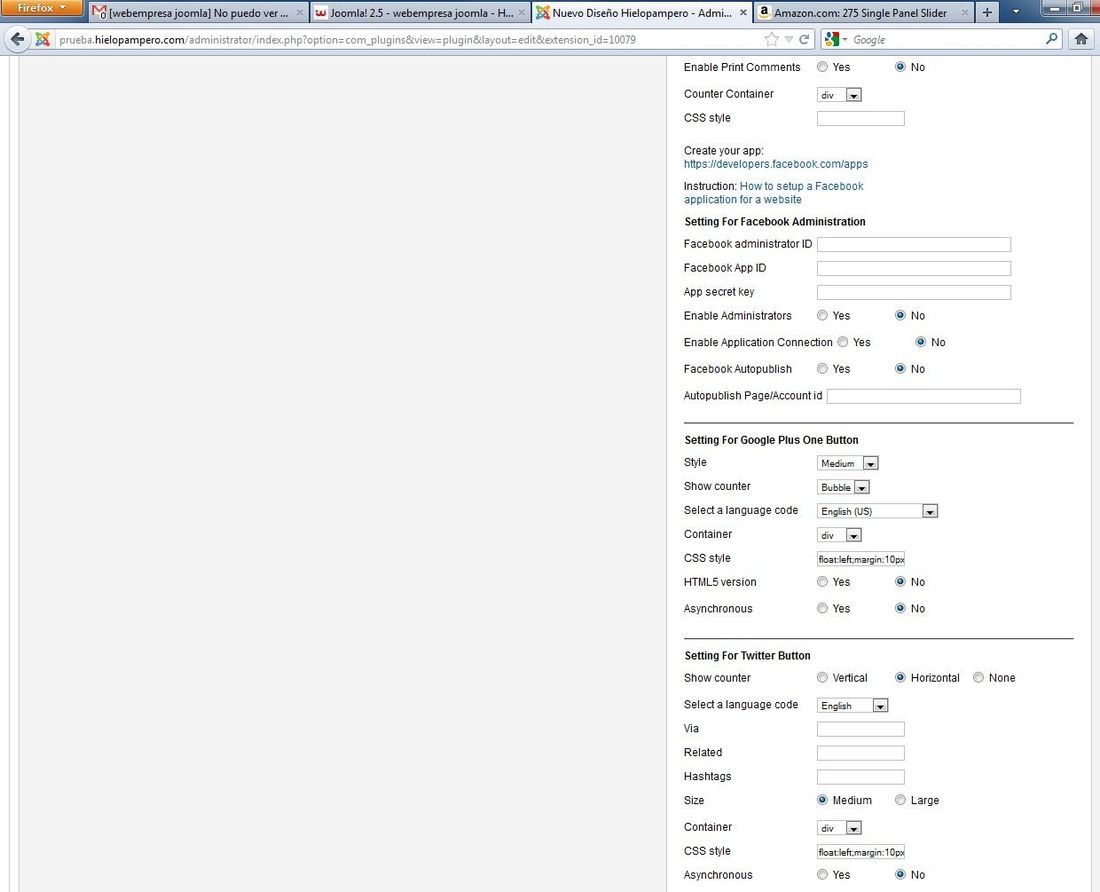Select Medium Twitter button size
Viewport: 1100px width, 892px height.
click(x=822, y=800)
